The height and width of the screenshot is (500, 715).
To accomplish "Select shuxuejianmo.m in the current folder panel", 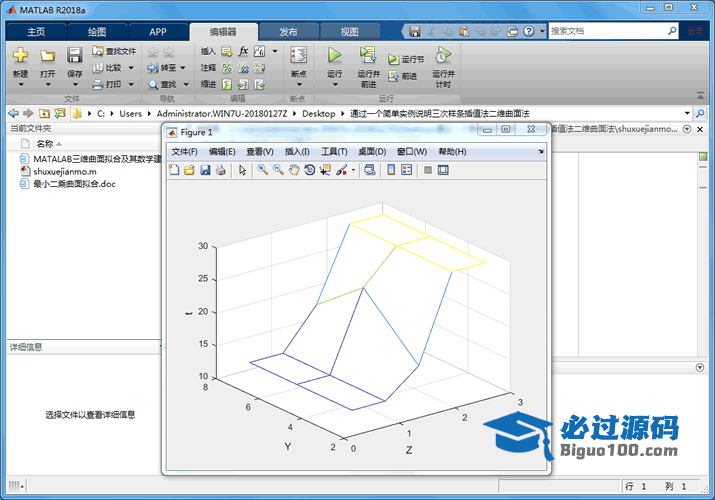I will [65, 171].
